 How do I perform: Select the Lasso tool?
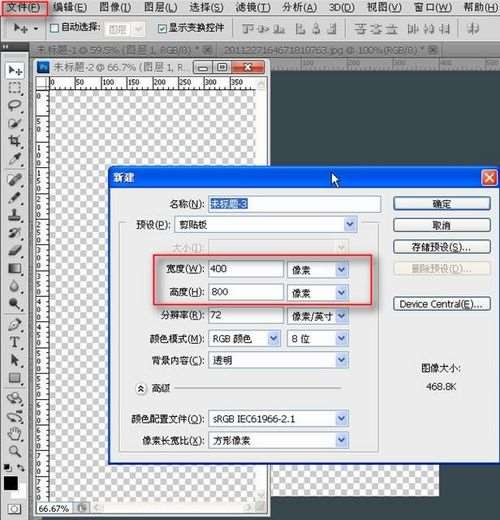pos(15,105)
